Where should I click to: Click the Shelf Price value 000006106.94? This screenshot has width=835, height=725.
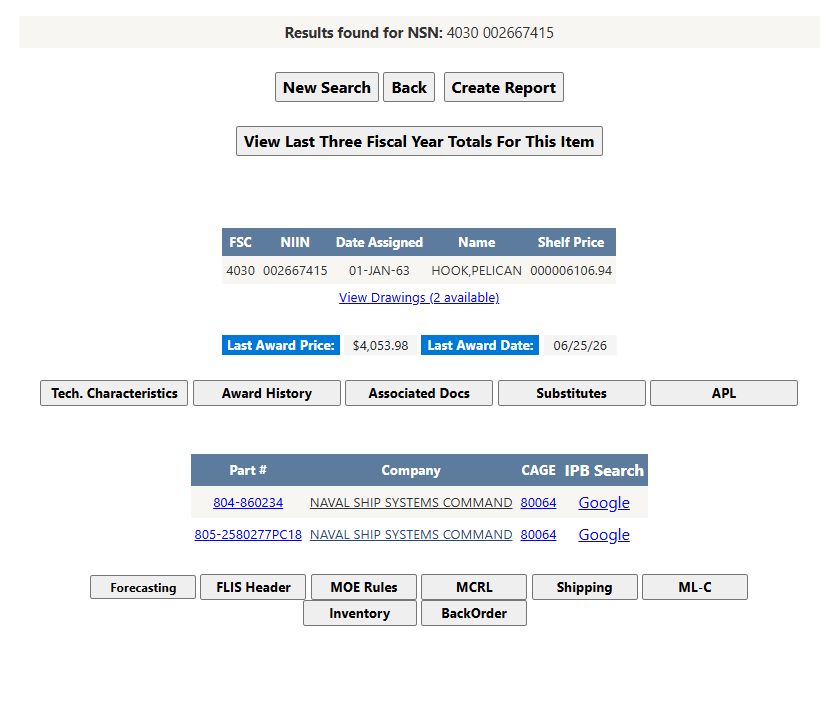[571, 271]
